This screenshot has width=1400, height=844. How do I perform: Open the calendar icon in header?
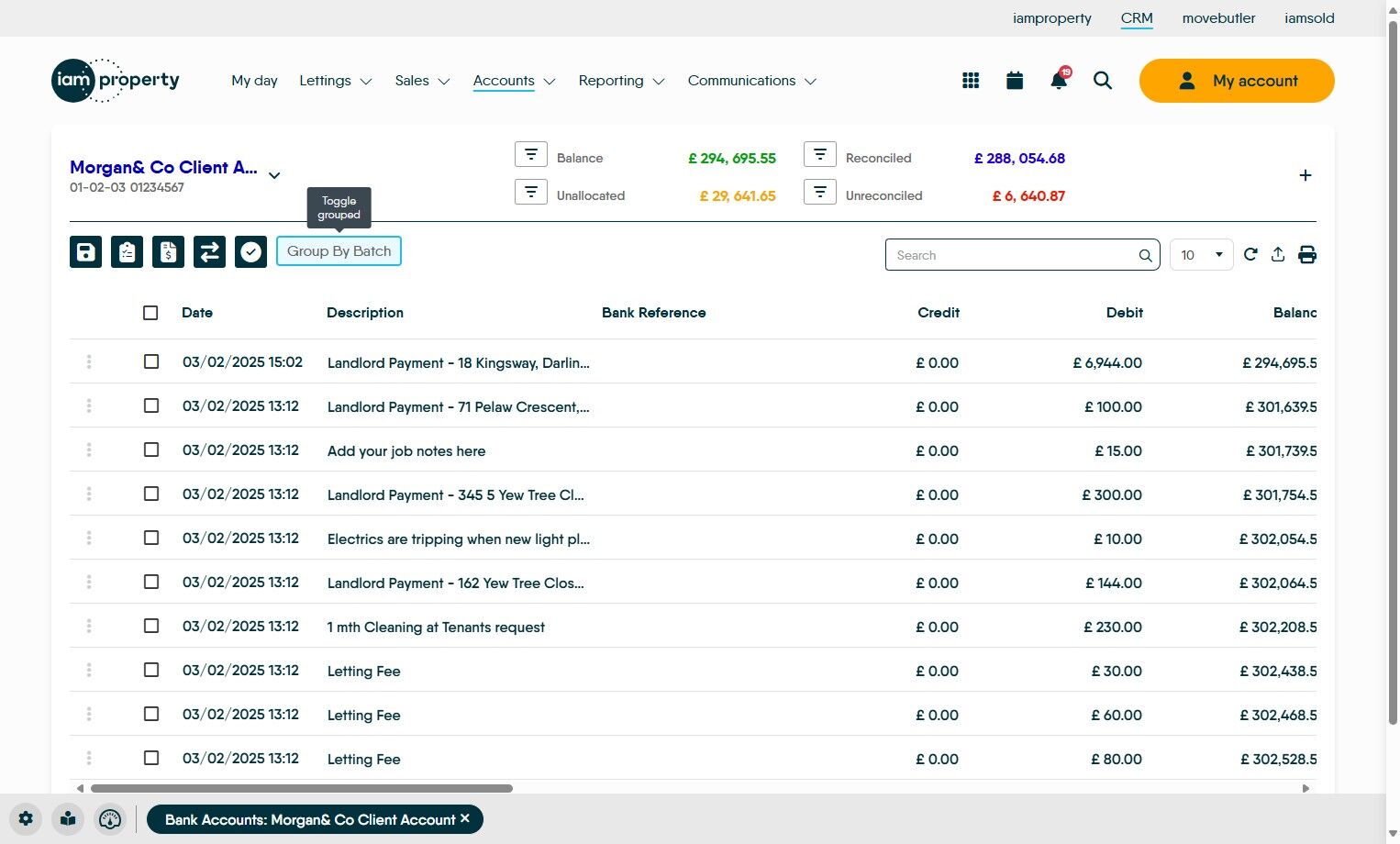tap(1015, 81)
